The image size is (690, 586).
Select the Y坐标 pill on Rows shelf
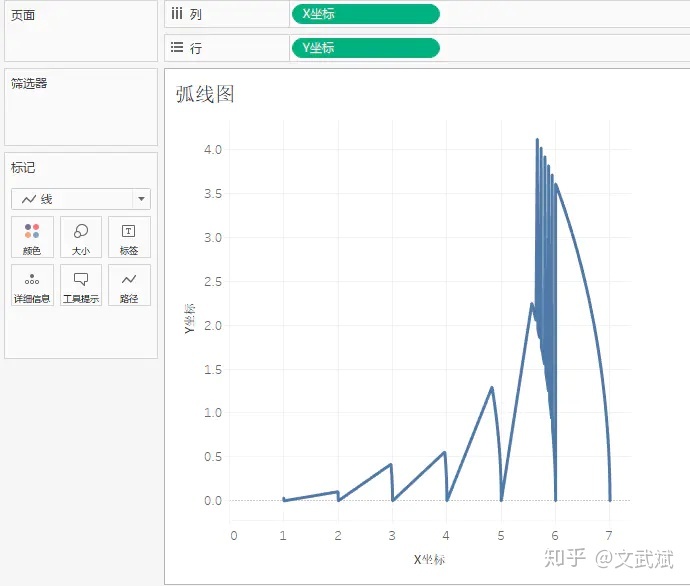pos(365,48)
